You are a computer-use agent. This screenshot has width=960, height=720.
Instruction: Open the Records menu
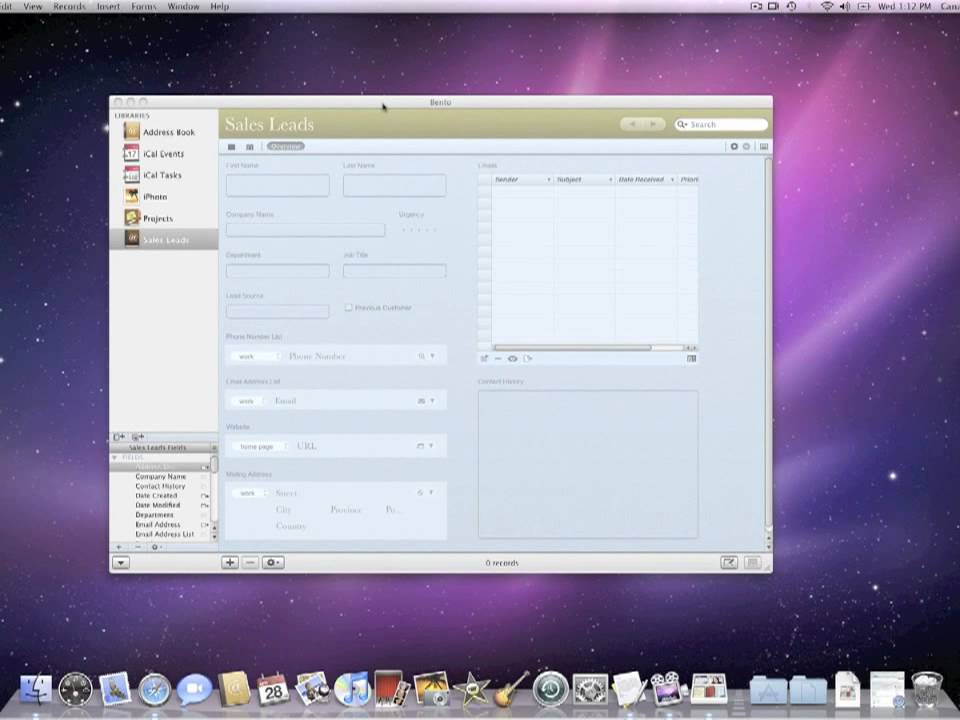pyautogui.click(x=69, y=6)
